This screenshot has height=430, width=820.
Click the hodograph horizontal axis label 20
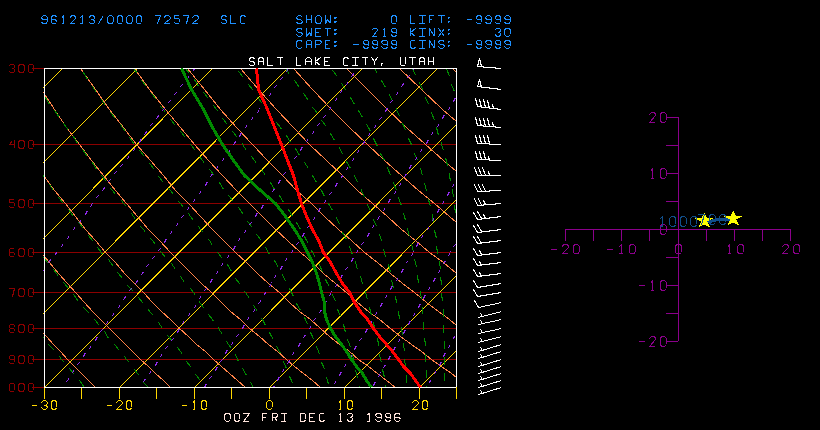tap(791, 250)
